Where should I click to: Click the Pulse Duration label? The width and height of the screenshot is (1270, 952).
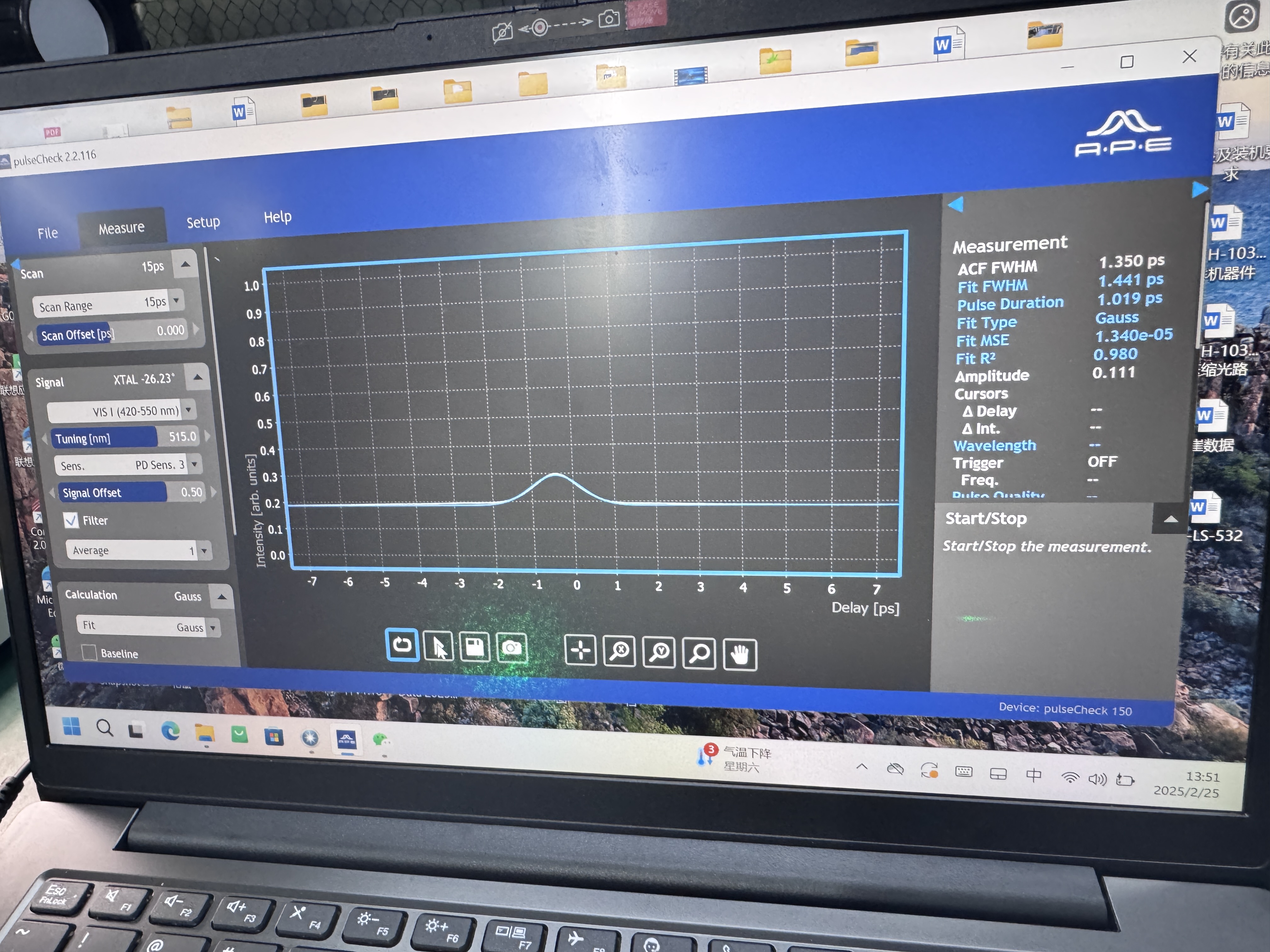click(x=1010, y=303)
